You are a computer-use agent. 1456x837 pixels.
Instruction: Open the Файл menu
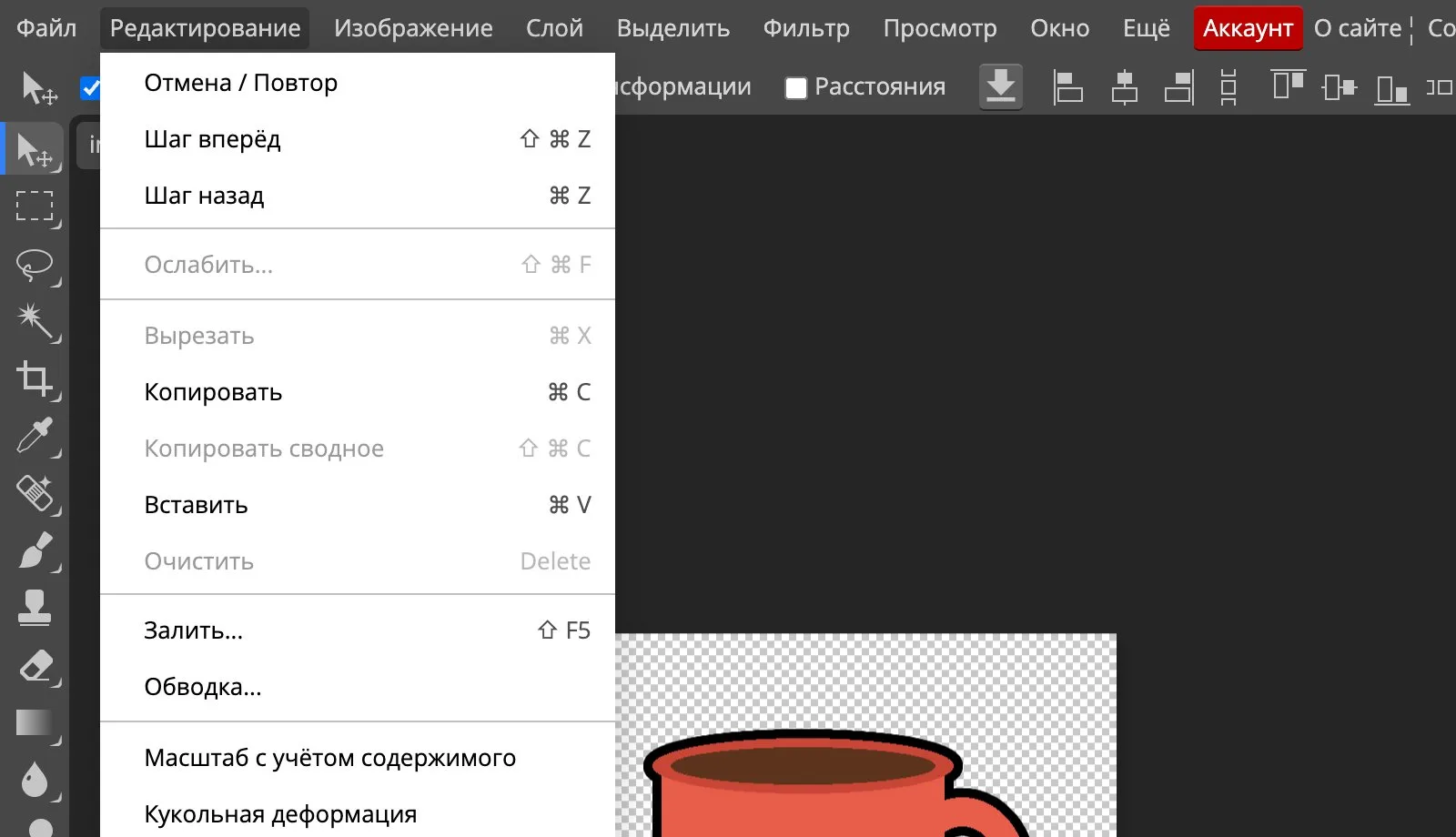[46, 28]
